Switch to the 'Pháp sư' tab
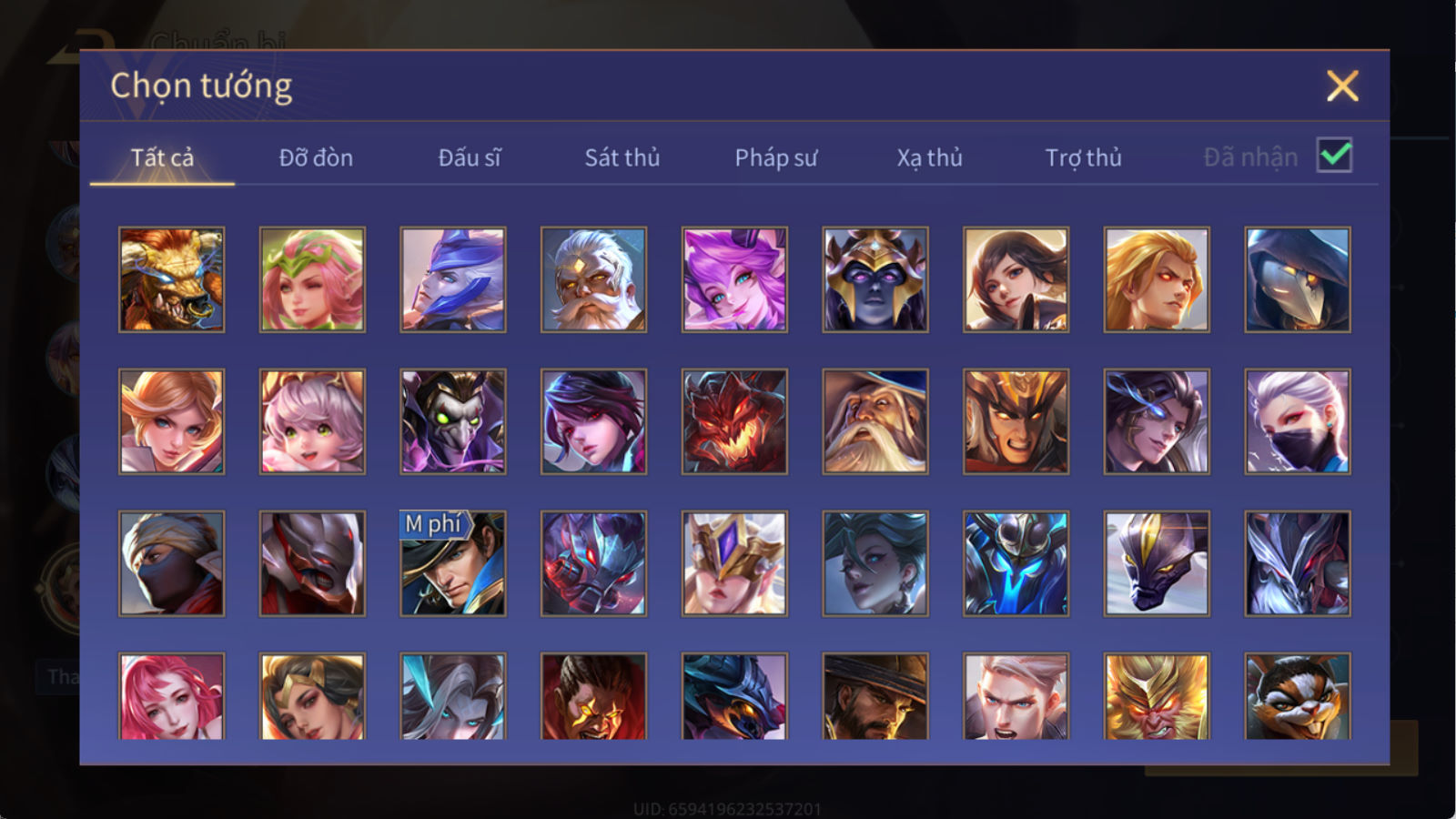1456x819 pixels. coord(776,157)
